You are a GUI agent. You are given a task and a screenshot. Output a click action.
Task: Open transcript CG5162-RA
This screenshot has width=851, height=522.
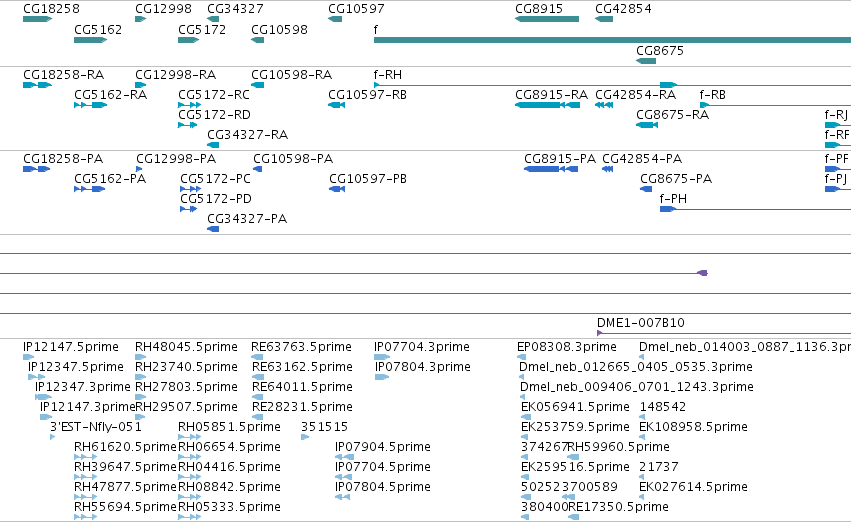(x=111, y=94)
